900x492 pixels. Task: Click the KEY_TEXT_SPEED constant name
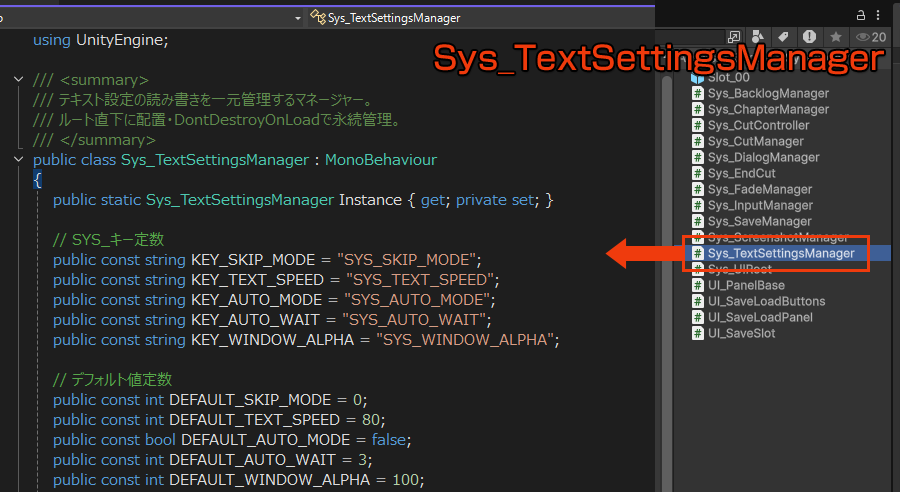pos(257,280)
